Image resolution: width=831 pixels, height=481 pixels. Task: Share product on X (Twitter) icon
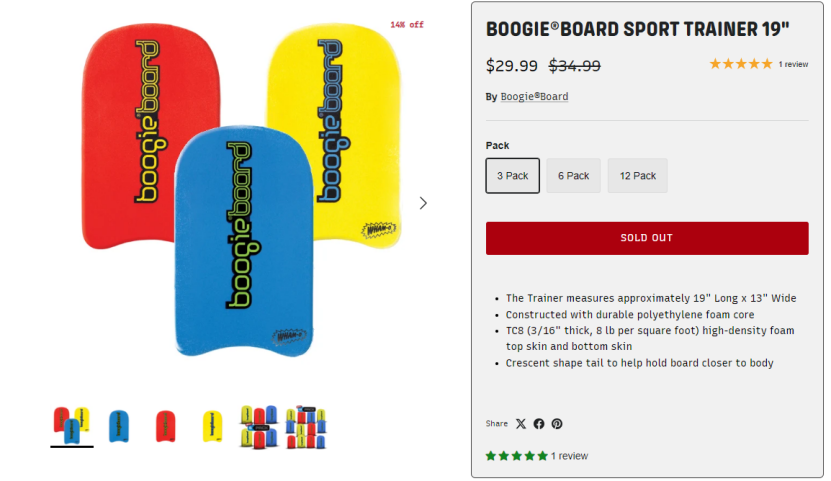[521, 424]
